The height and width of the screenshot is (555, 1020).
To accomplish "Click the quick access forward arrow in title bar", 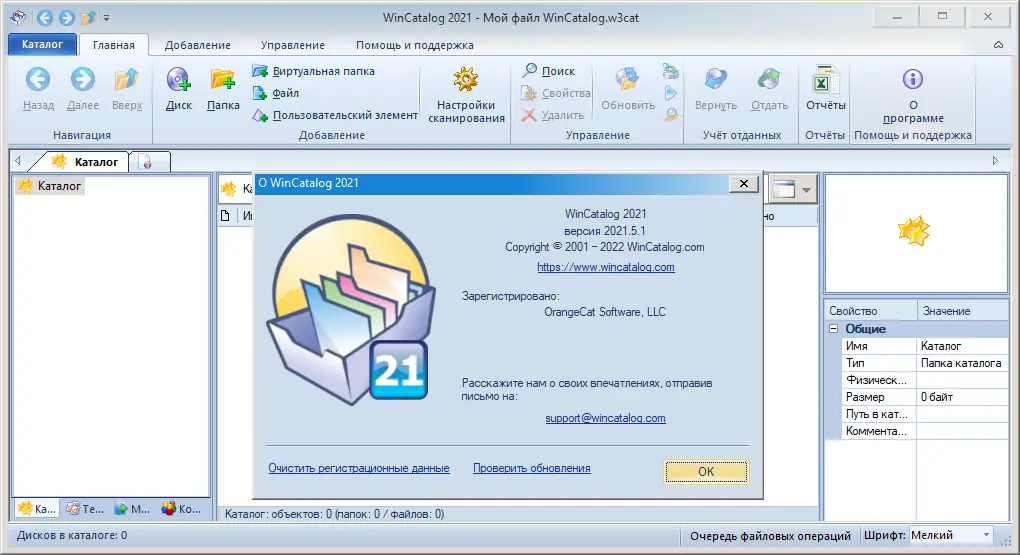I will coord(66,18).
